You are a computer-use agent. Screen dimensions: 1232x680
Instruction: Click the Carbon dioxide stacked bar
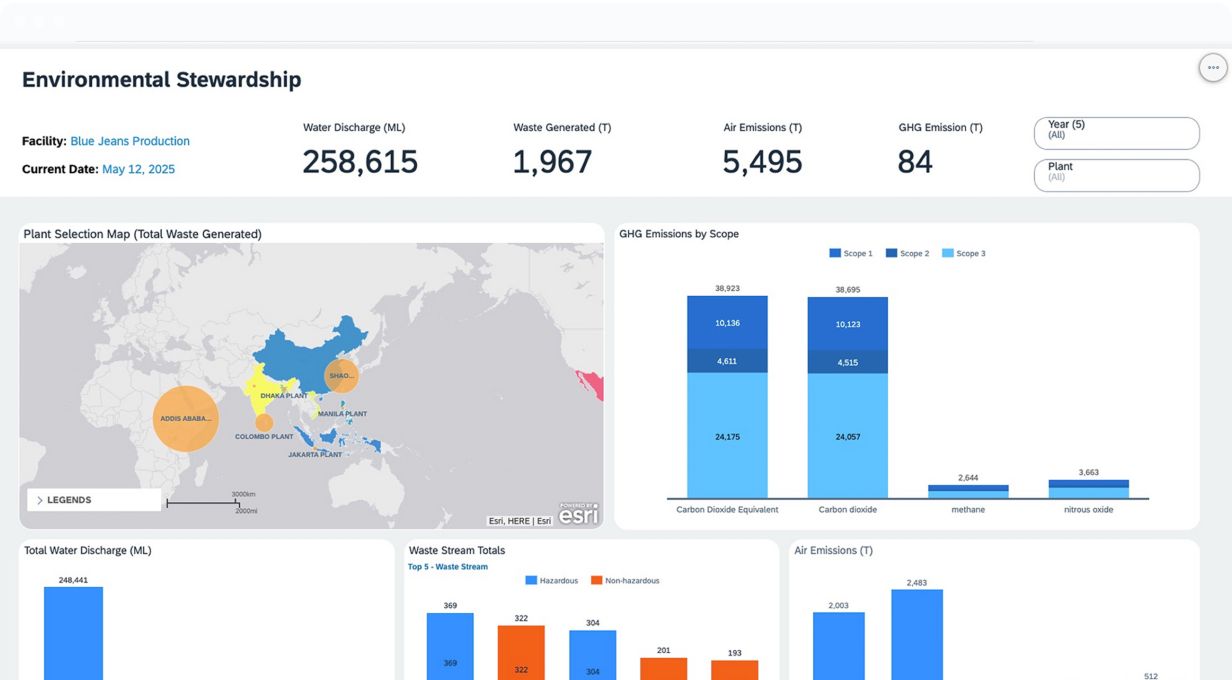click(847, 400)
